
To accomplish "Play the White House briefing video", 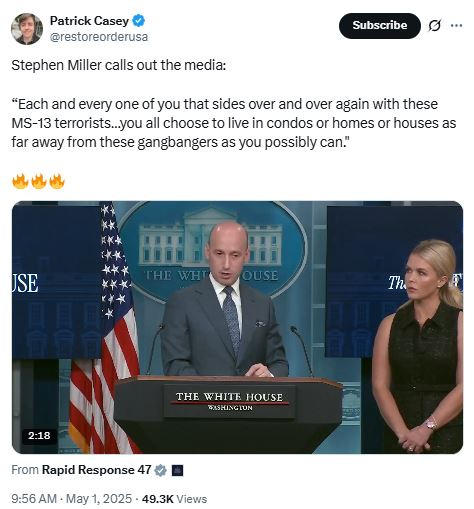I will pyautogui.click(x=237, y=327).
